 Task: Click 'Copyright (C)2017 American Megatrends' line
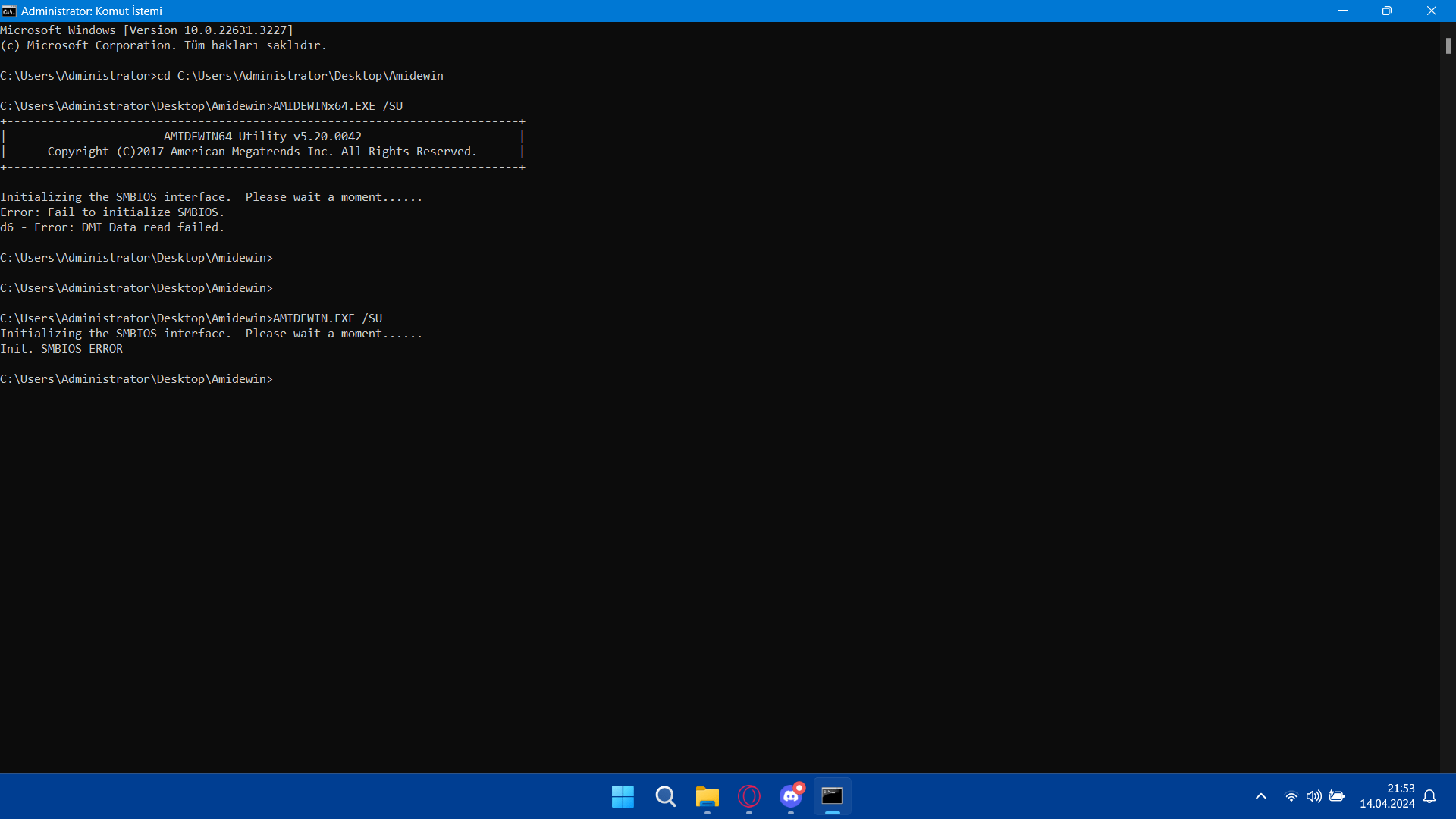pos(262,152)
